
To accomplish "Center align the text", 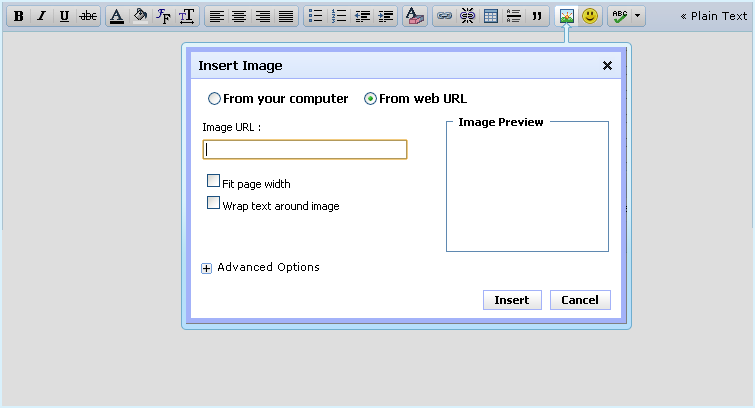I will pos(239,16).
